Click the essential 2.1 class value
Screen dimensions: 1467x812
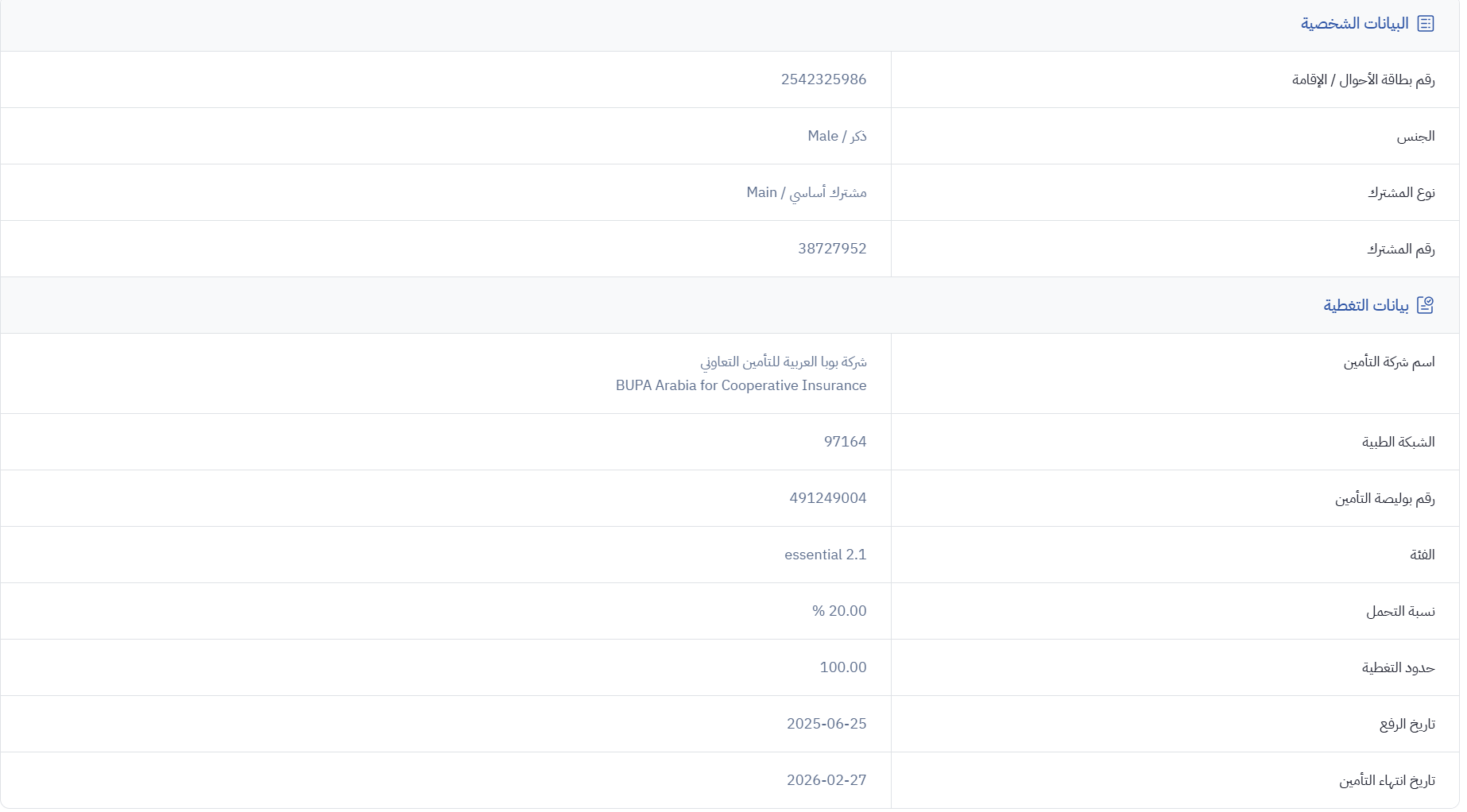(x=825, y=555)
